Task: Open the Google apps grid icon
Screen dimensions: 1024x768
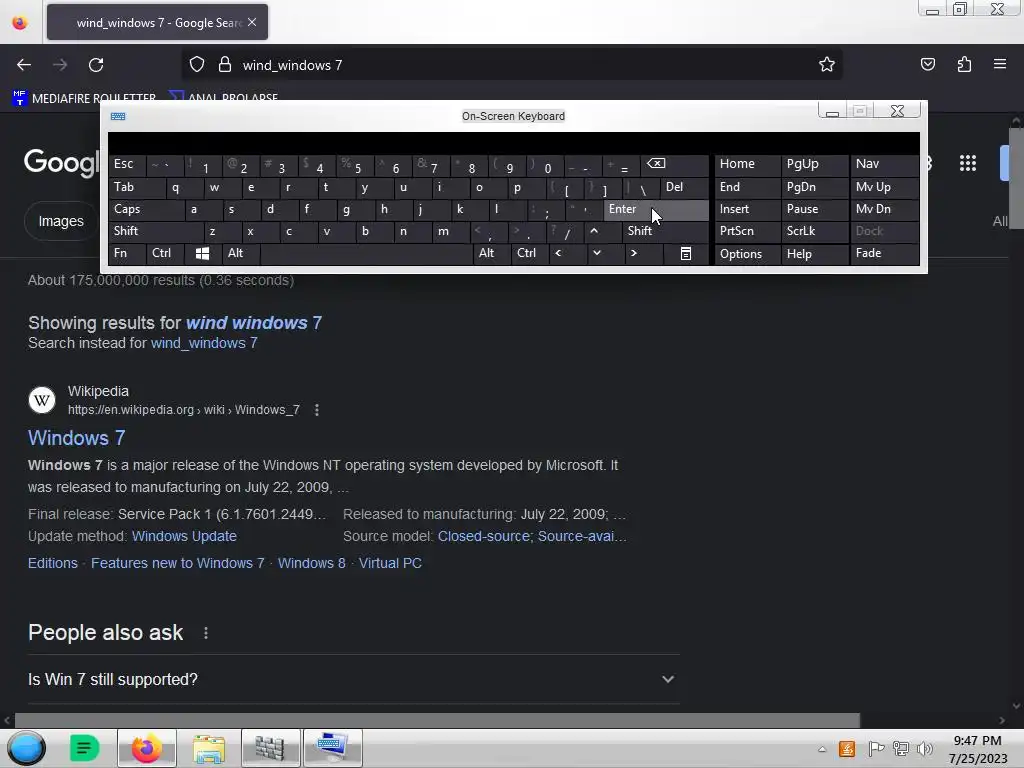Action: click(968, 163)
